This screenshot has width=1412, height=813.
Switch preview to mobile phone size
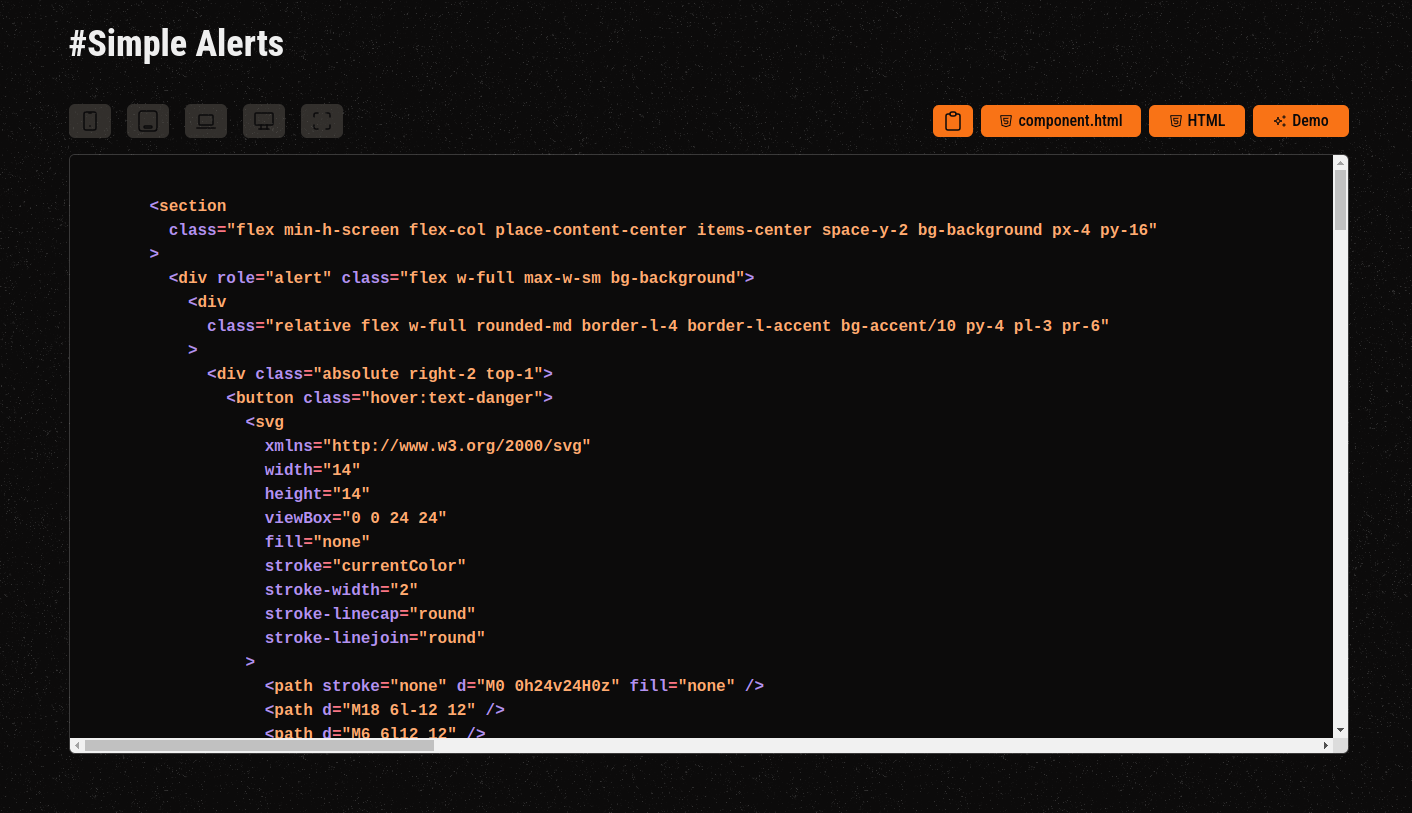[x=90, y=121]
